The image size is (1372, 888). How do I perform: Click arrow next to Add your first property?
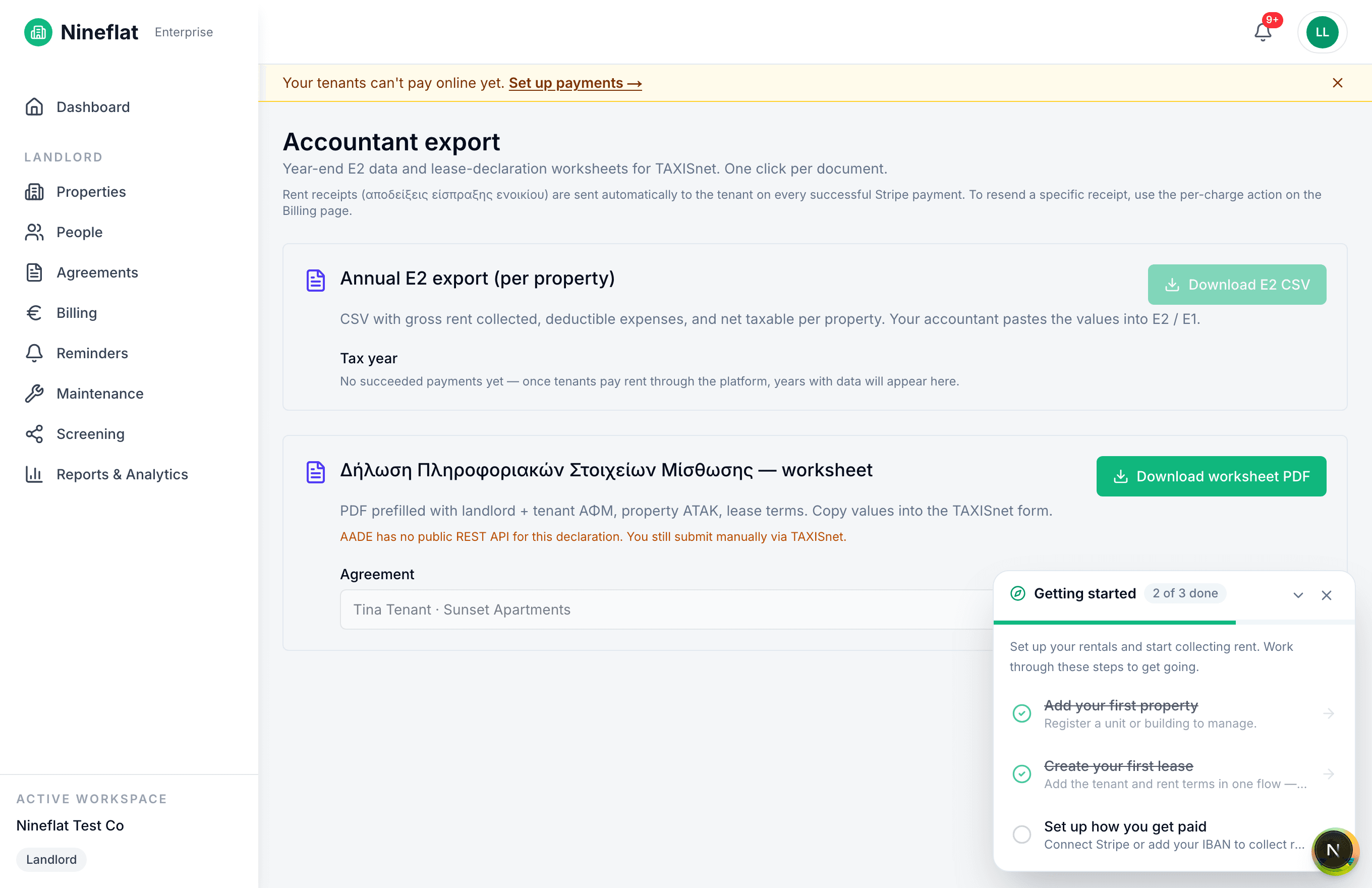[x=1329, y=714]
